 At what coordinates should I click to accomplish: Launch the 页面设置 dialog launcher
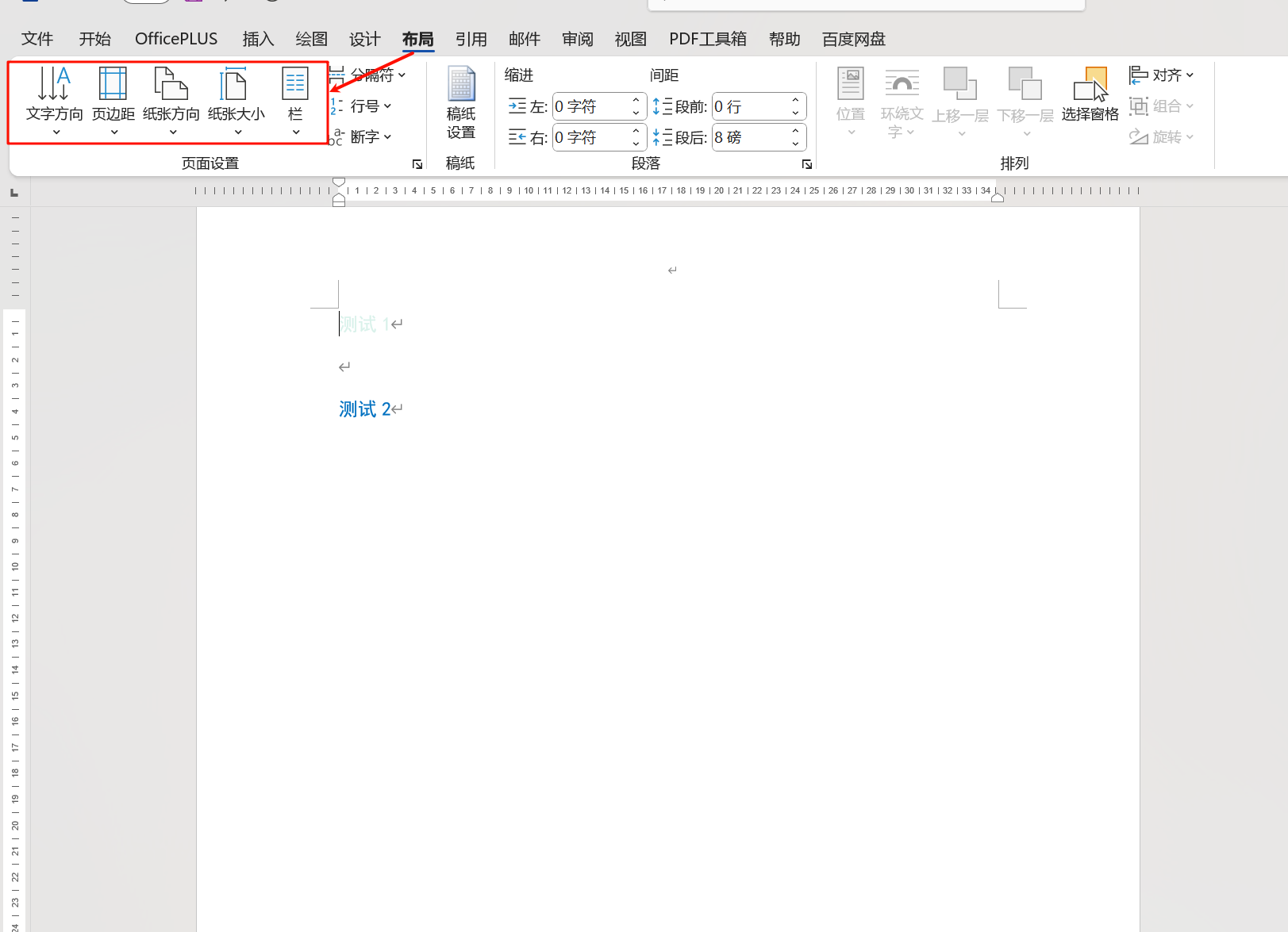pos(417,164)
